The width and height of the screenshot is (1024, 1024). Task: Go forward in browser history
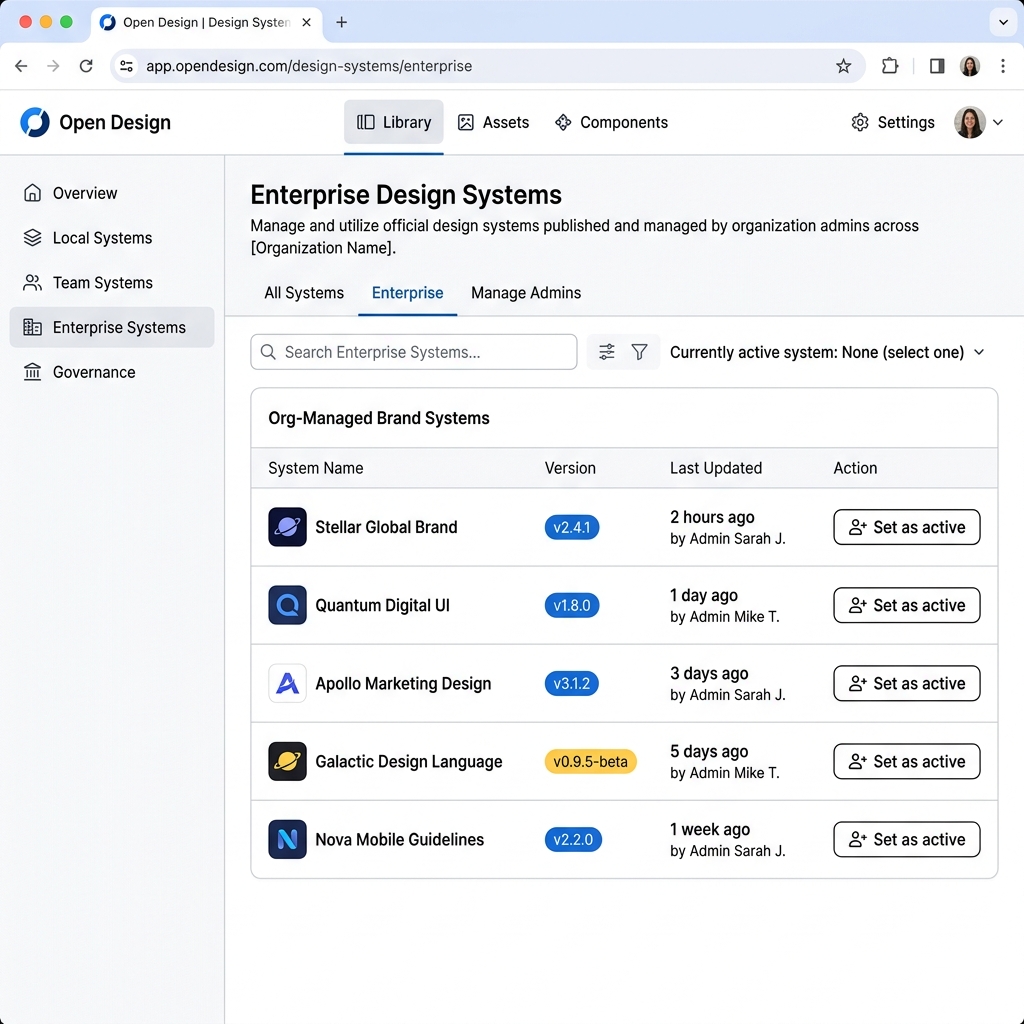point(54,66)
